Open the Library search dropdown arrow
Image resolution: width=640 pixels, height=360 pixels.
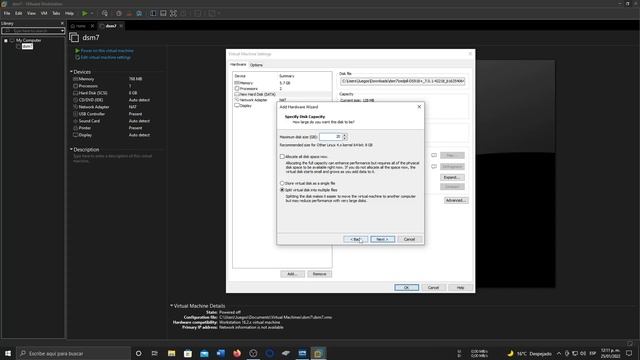click(62, 31)
